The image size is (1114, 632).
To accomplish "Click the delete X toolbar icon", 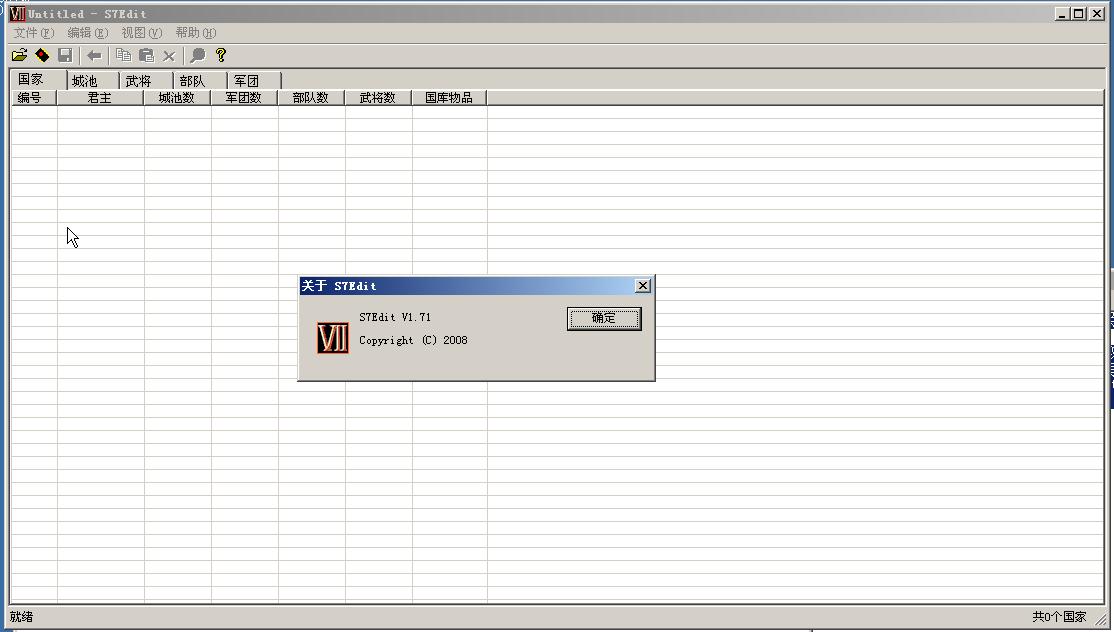I will click(x=169, y=55).
